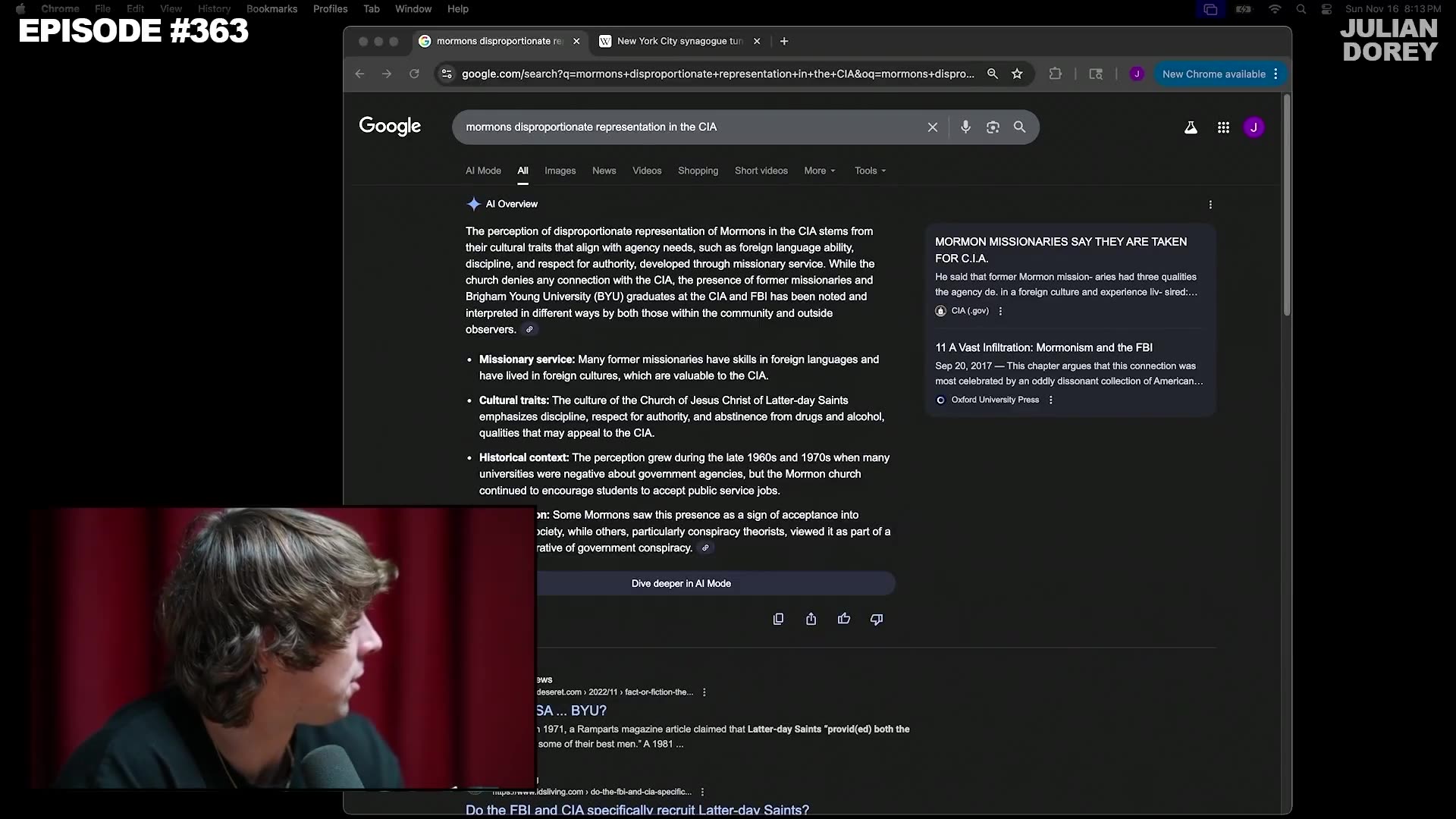The width and height of the screenshot is (1456, 819).
Task: Switch to the Images tab
Action: 560,171
